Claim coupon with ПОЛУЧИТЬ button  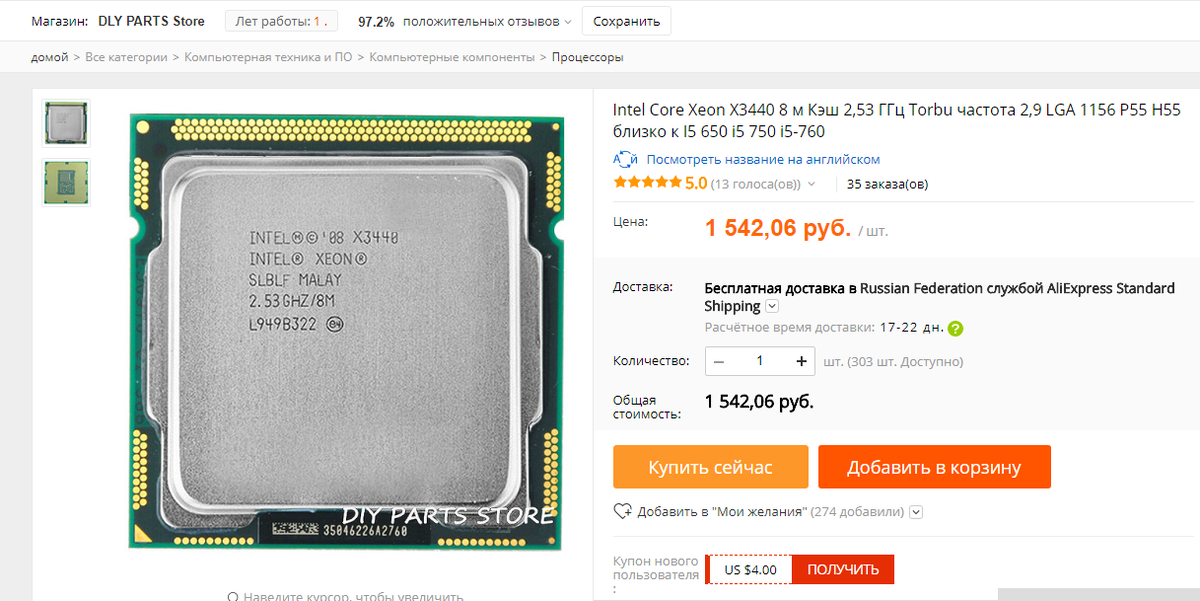tap(843, 570)
